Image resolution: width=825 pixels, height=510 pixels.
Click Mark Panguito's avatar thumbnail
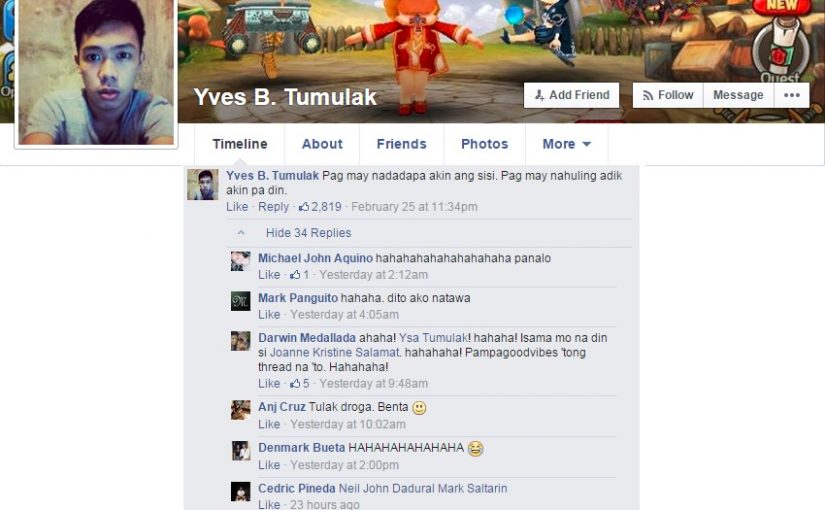[x=241, y=301]
